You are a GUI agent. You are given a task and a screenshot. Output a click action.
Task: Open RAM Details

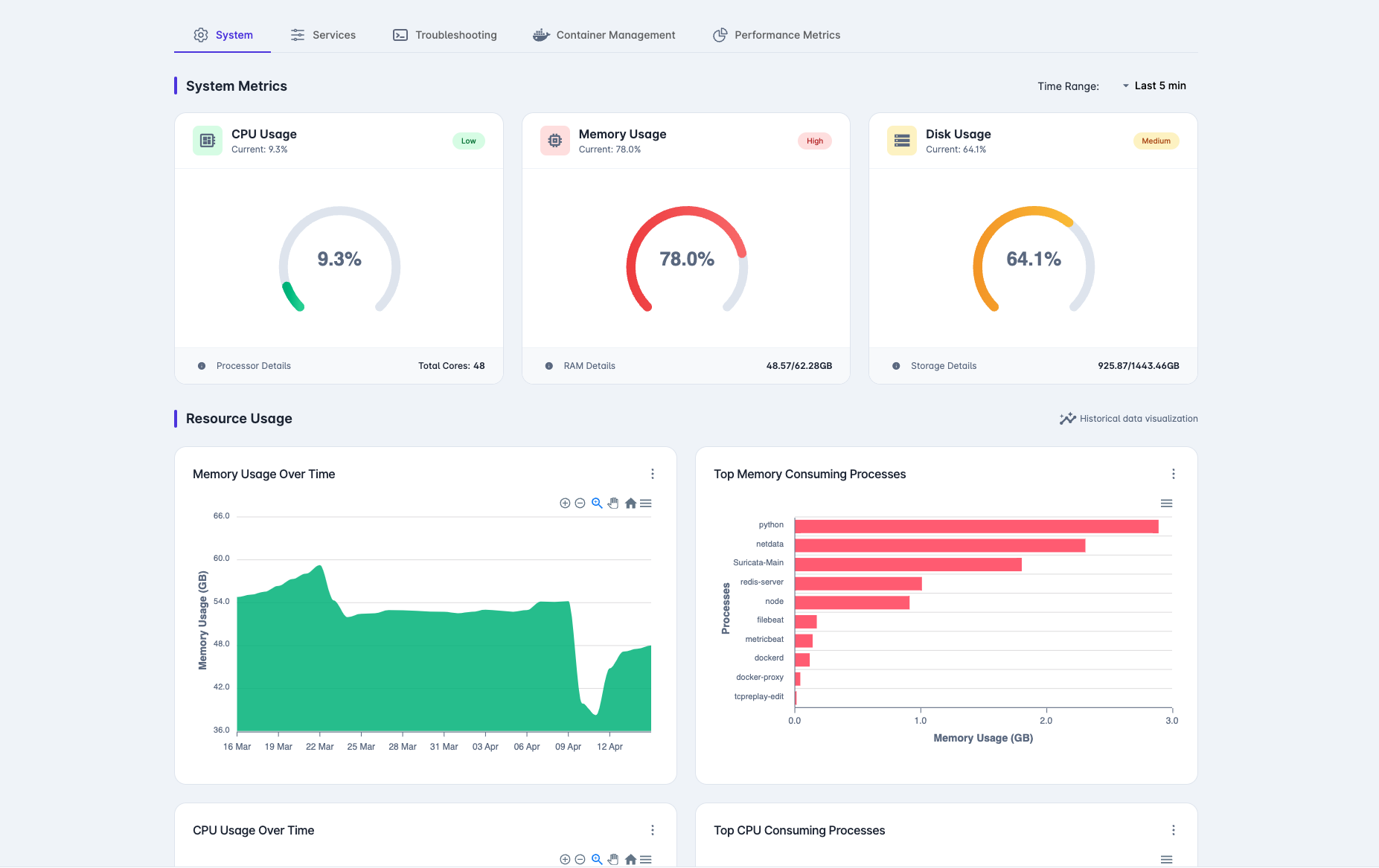589,366
